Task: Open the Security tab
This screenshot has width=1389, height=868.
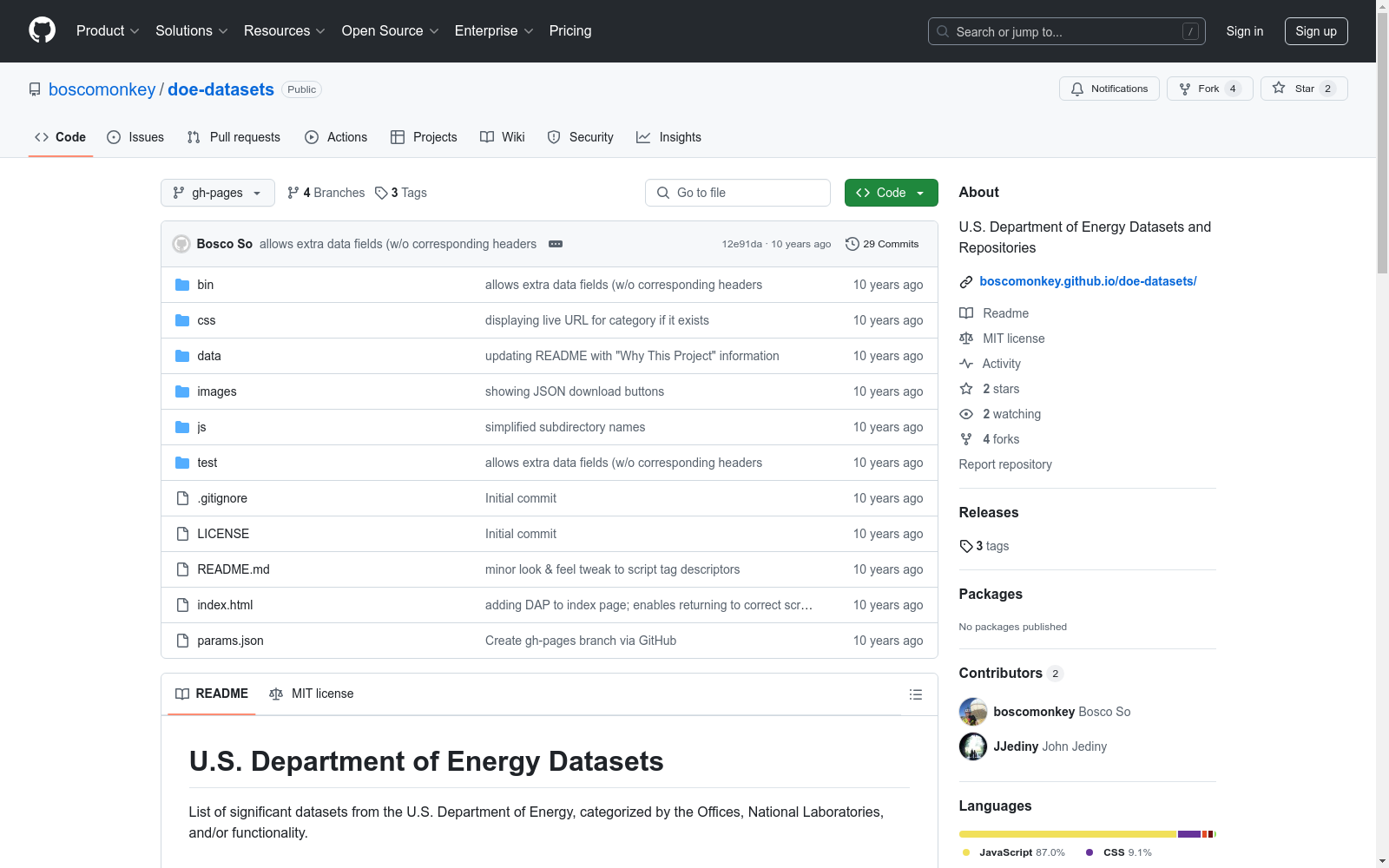Action: point(580,137)
